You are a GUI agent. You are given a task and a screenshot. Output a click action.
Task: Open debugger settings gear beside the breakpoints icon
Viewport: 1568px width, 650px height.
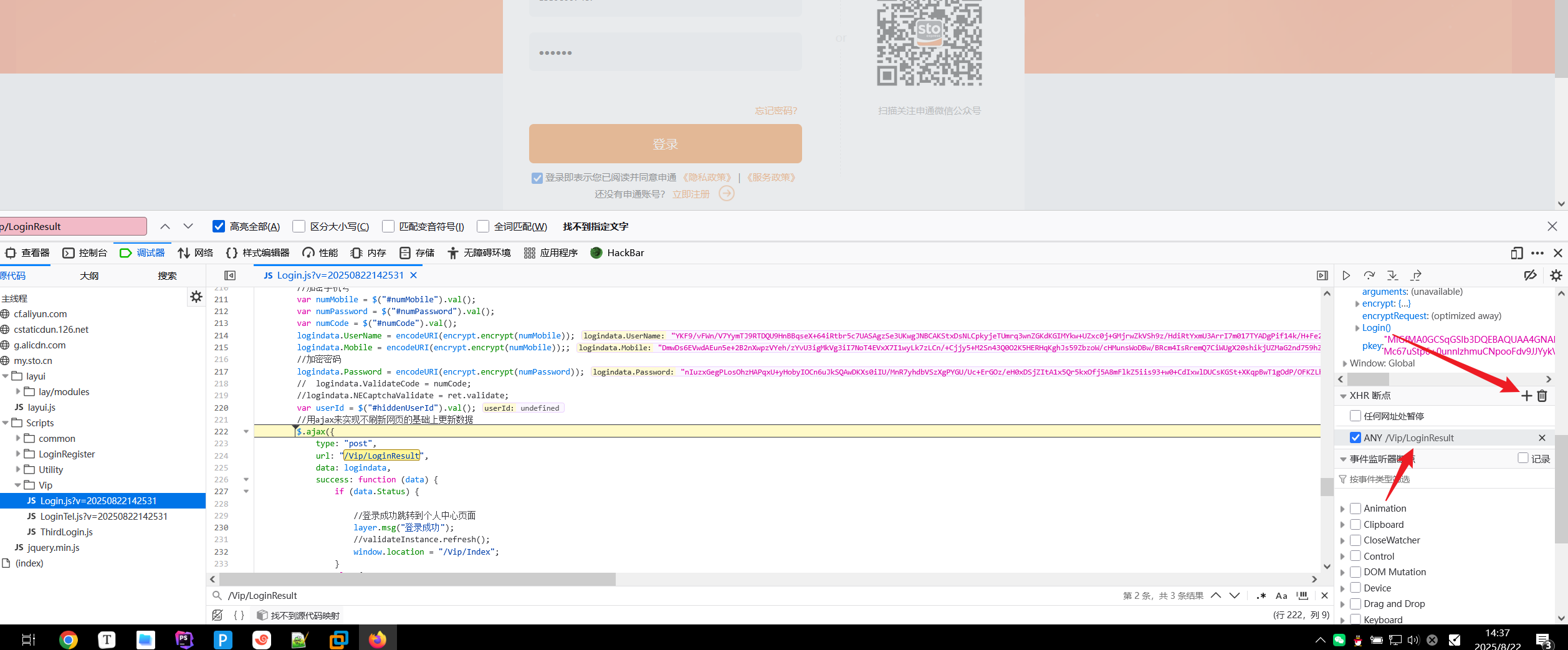[x=1556, y=275]
